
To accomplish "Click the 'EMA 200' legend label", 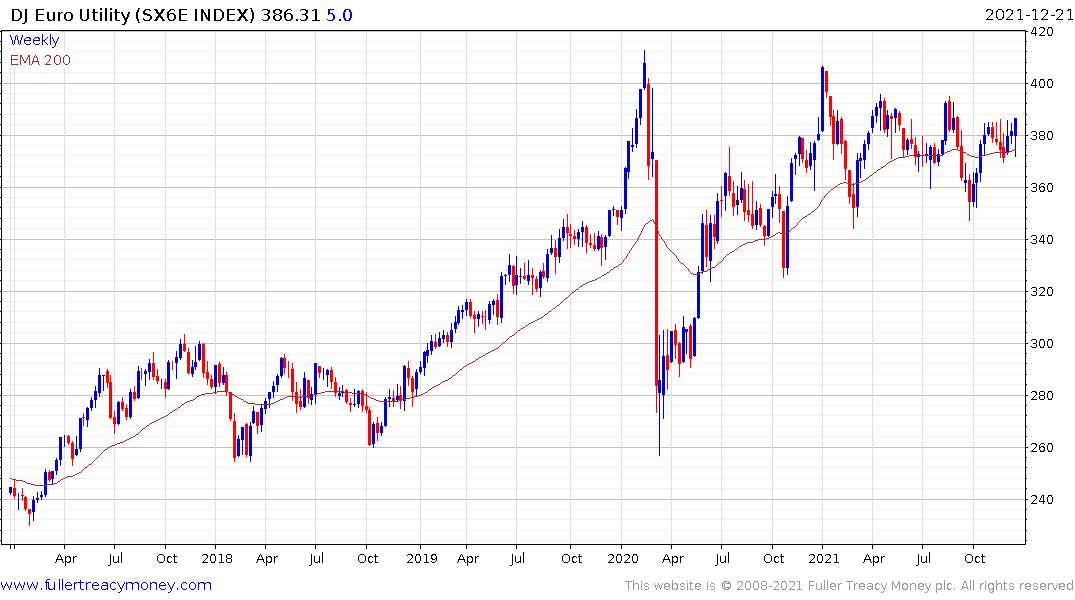I will [x=40, y=60].
